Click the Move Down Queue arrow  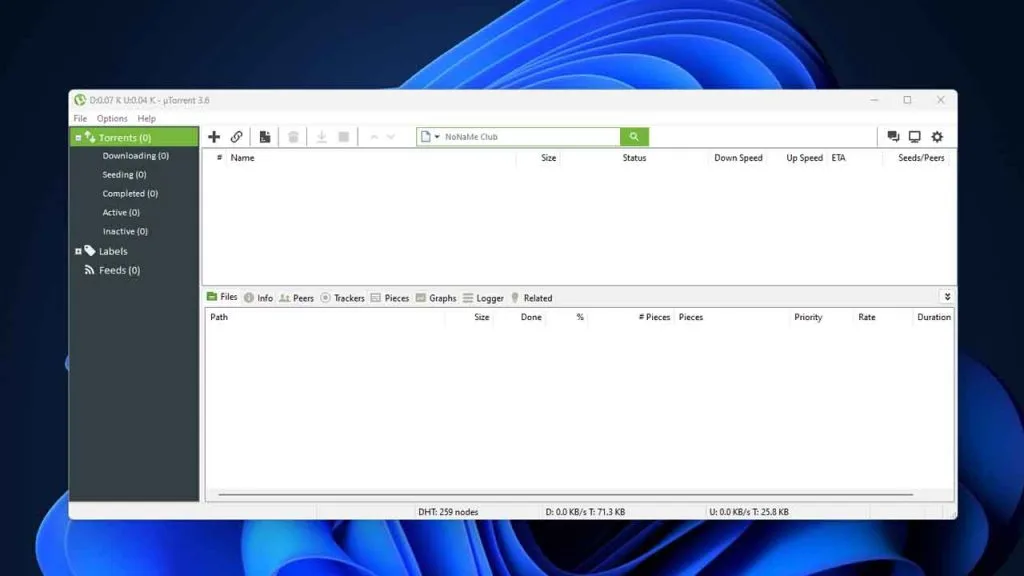pos(391,136)
